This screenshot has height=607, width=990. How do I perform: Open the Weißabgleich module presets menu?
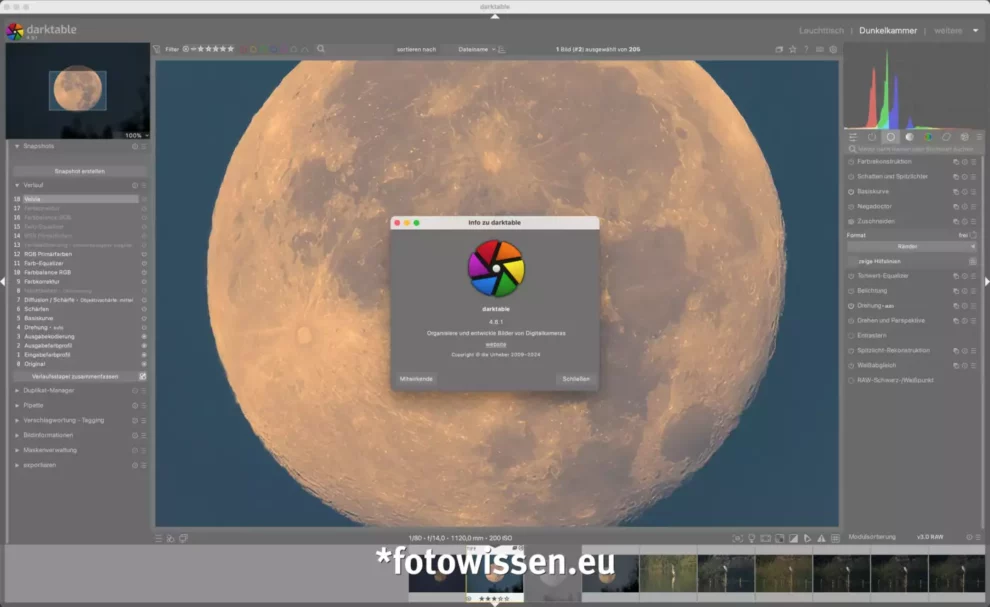click(973, 366)
